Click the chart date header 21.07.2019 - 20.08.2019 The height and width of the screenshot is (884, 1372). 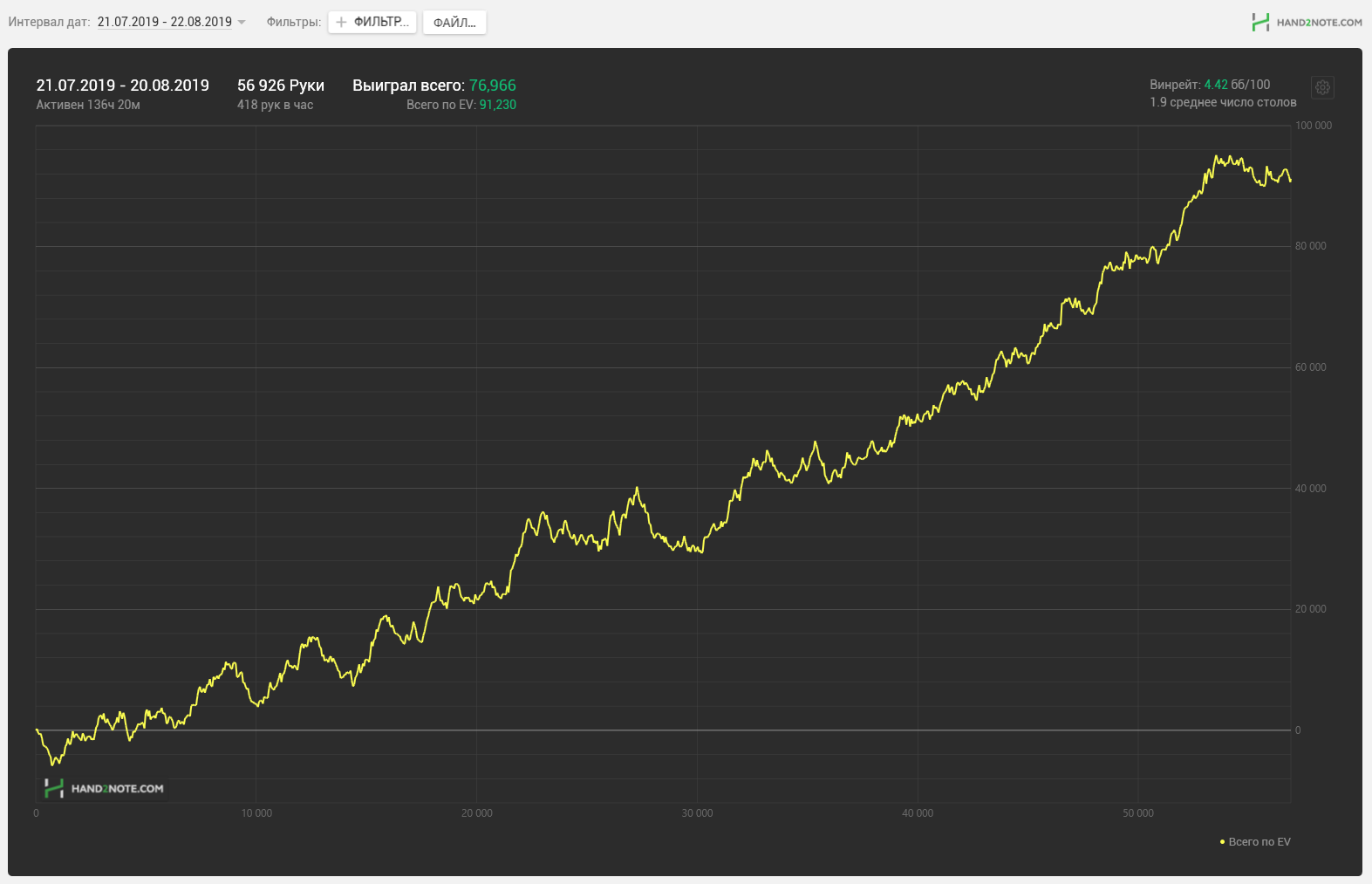(123, 86)
